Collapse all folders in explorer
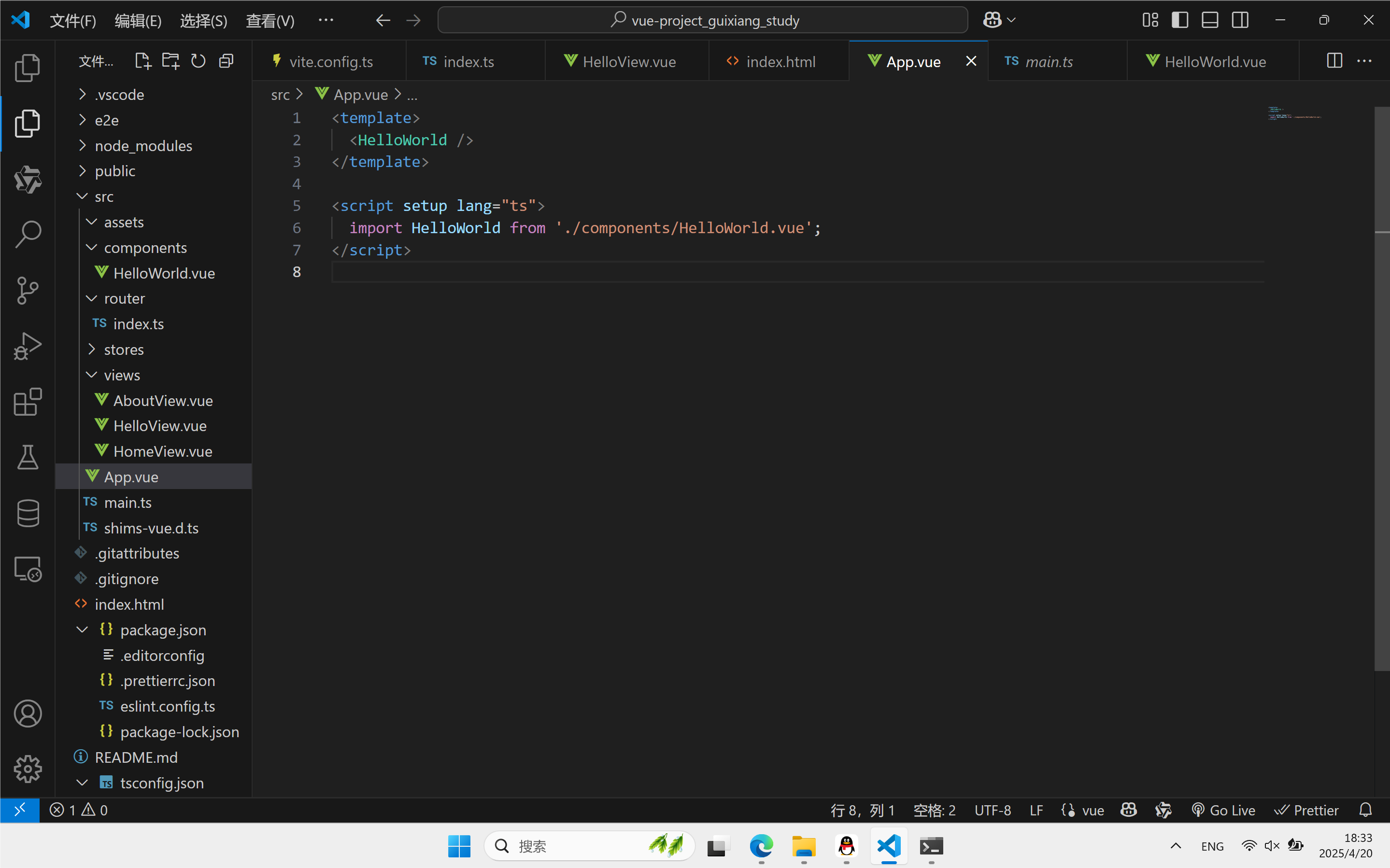Viewport: 1390px width, 868px height. pos(226,61)
